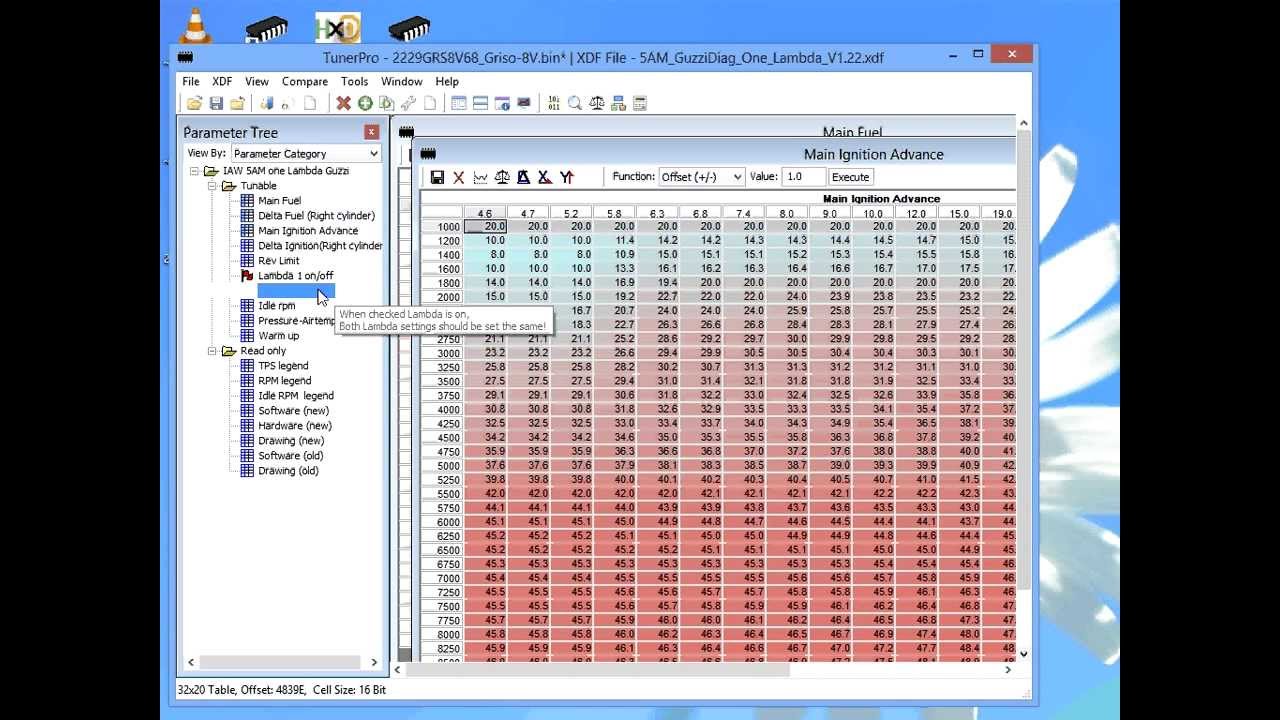The width and height of the screenshot is (1280, 720).
Task: Click the parameter tree window layout icon
Action: (x=459, y=103)
